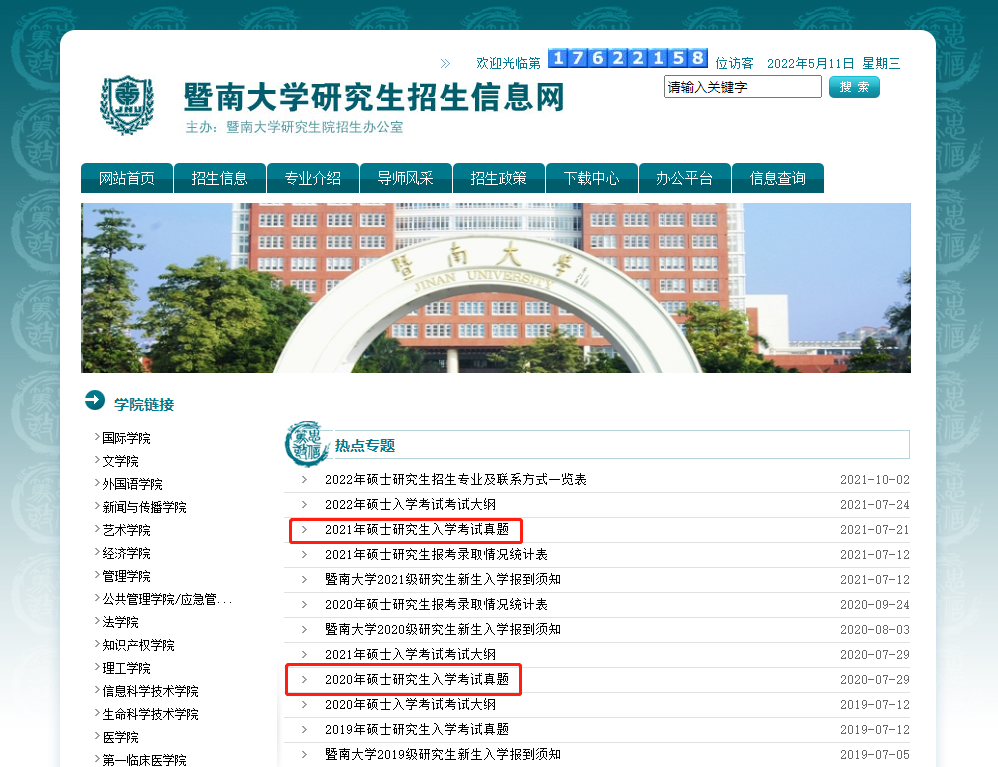Screen dimensions: 998x767
Task: Click the arrow bullet before 2022年硕士入学考试考试大纲
Action: click(304, 505)
